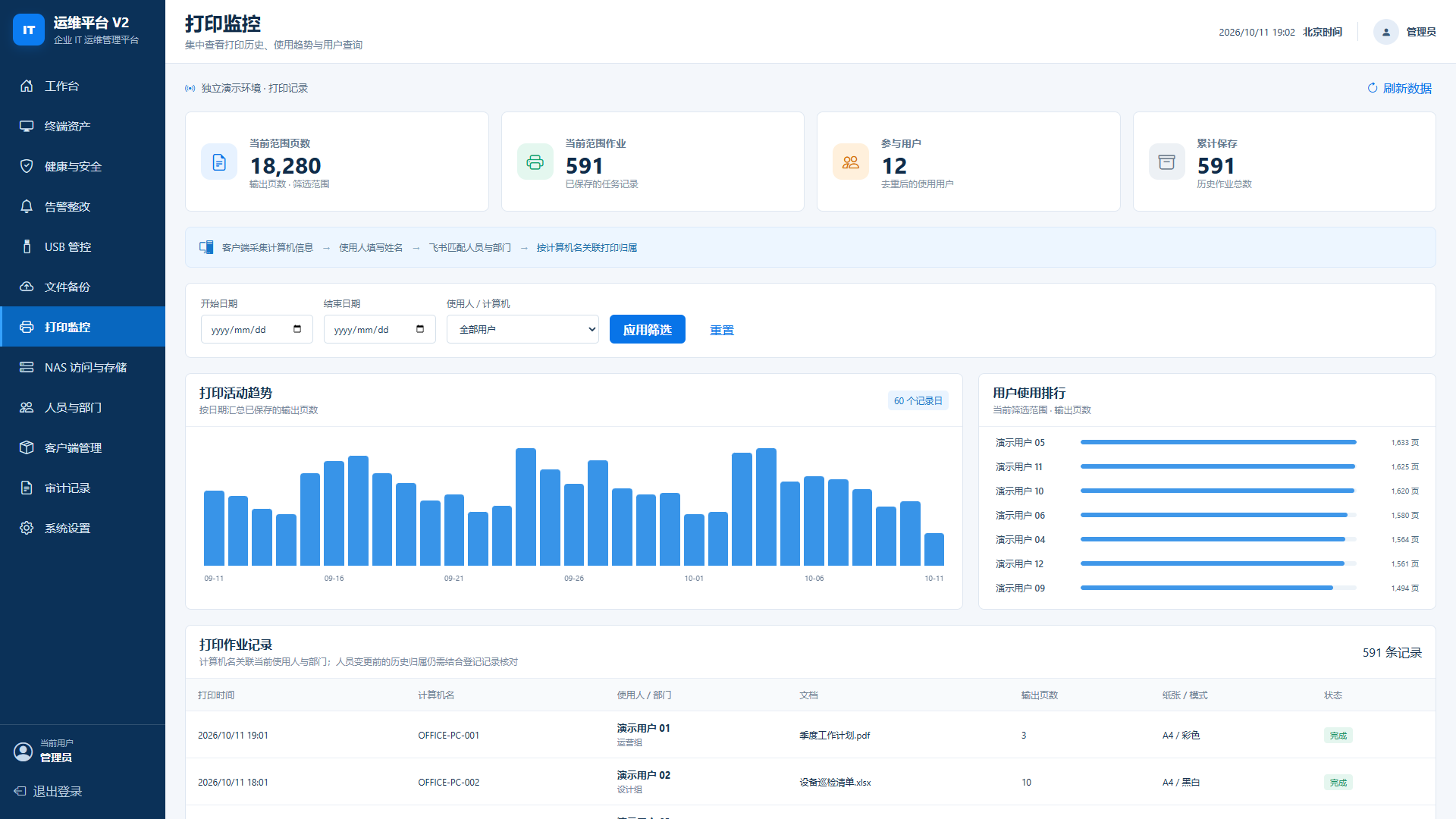This screenshot has height=819, width=1456.
Task: Click the 文件备份 cloud icon
Action: pyautogui.click(x=27, y=287)
